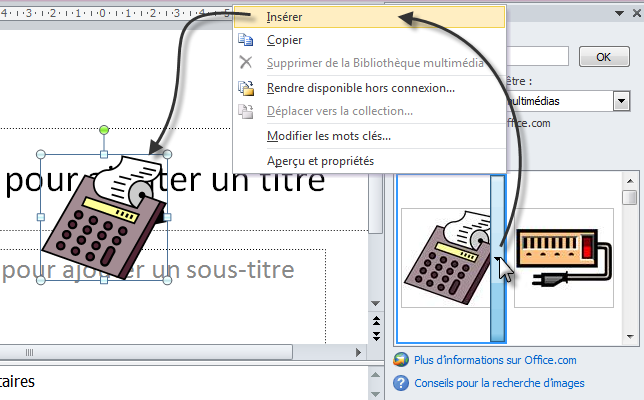Open Conseils pour la recherche d'images link

(499, 383)
